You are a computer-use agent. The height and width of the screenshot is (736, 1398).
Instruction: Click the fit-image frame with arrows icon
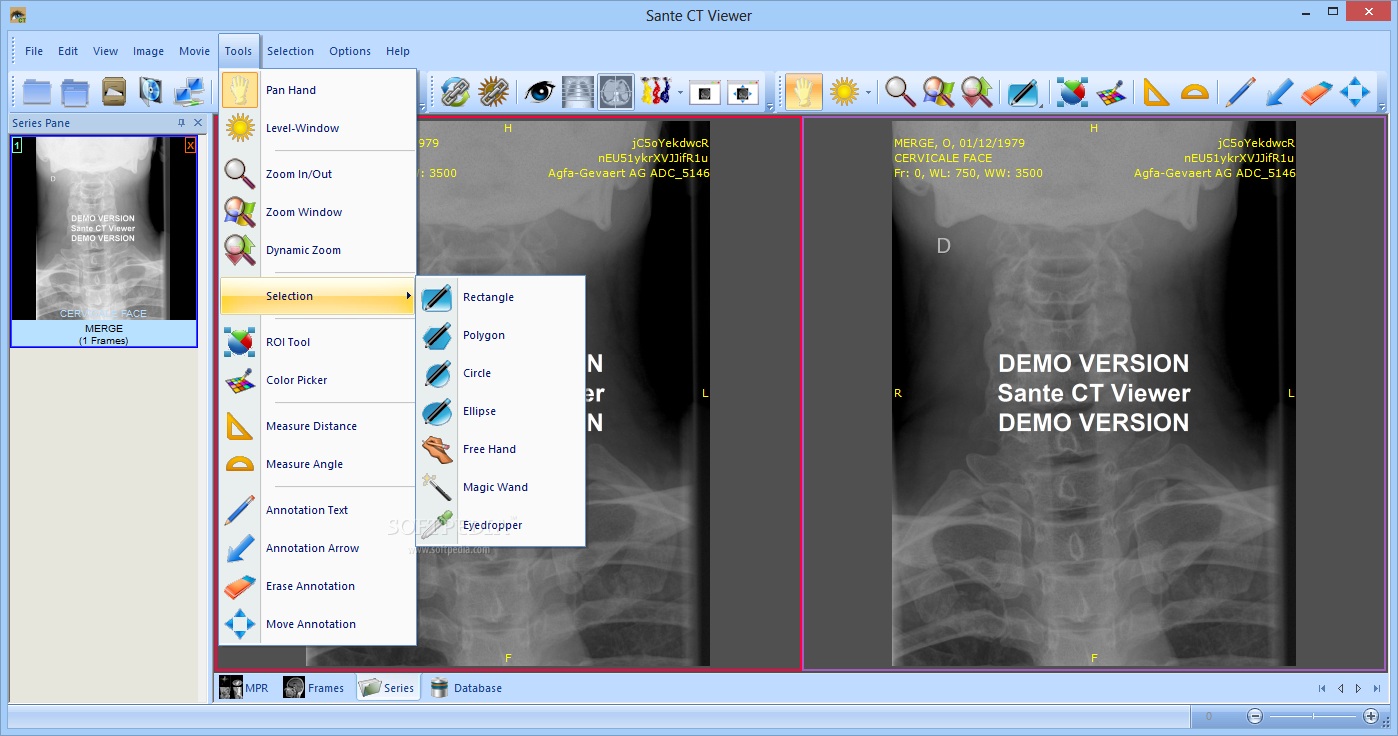pyautogui.click(x=743, y=92)
